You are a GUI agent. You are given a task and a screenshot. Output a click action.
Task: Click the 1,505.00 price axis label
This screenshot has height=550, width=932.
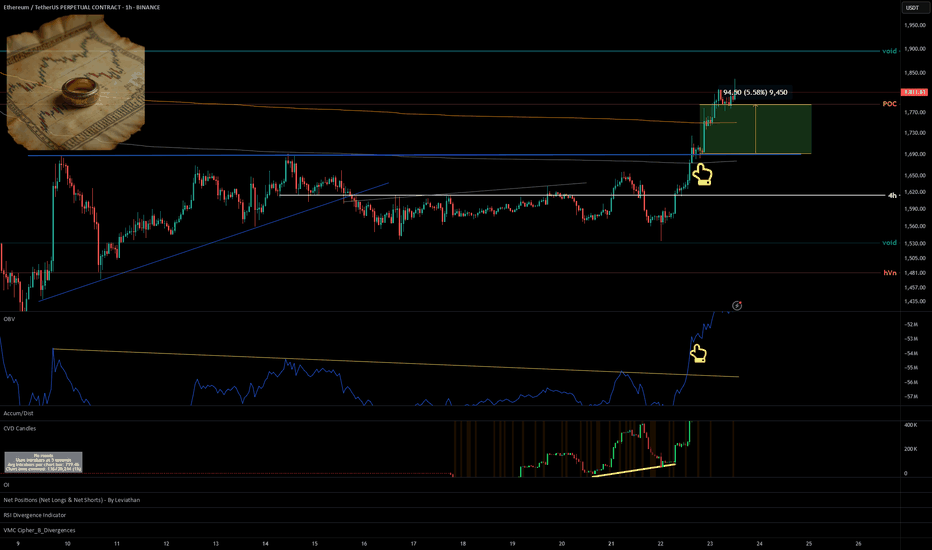[915, 259]
